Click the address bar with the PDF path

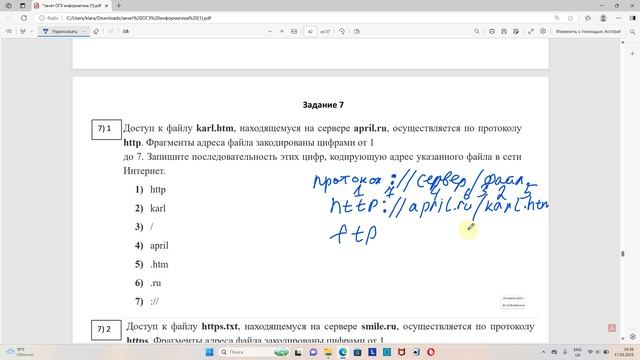(x=139, y=18)
